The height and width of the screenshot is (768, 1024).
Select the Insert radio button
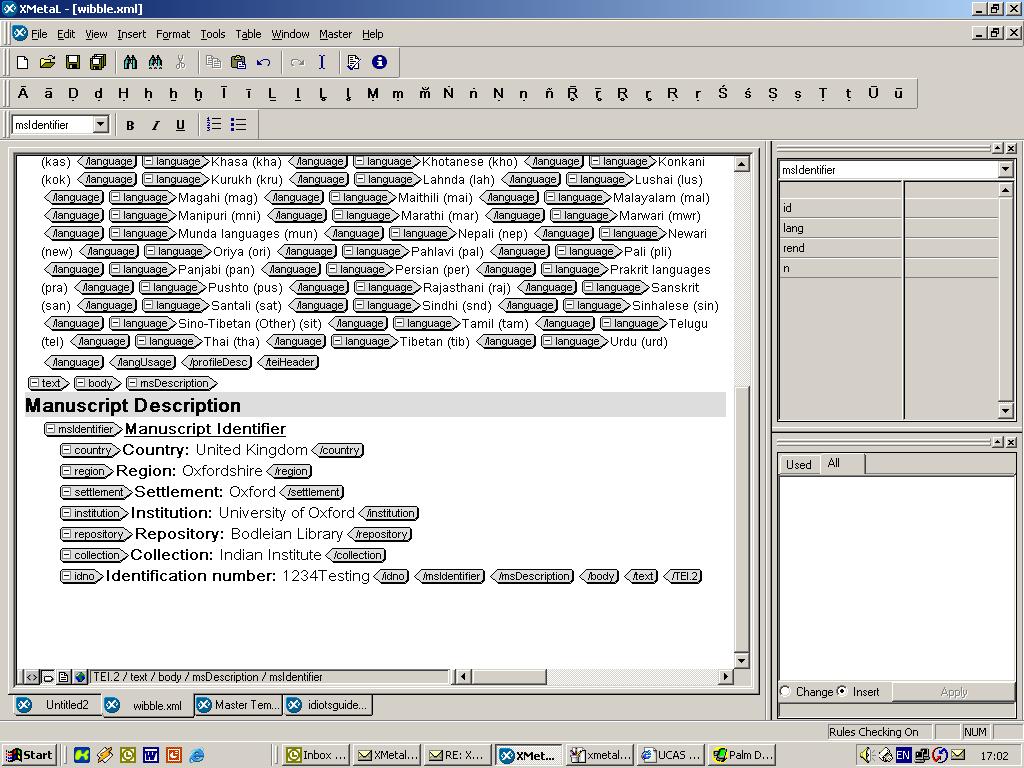842,691
